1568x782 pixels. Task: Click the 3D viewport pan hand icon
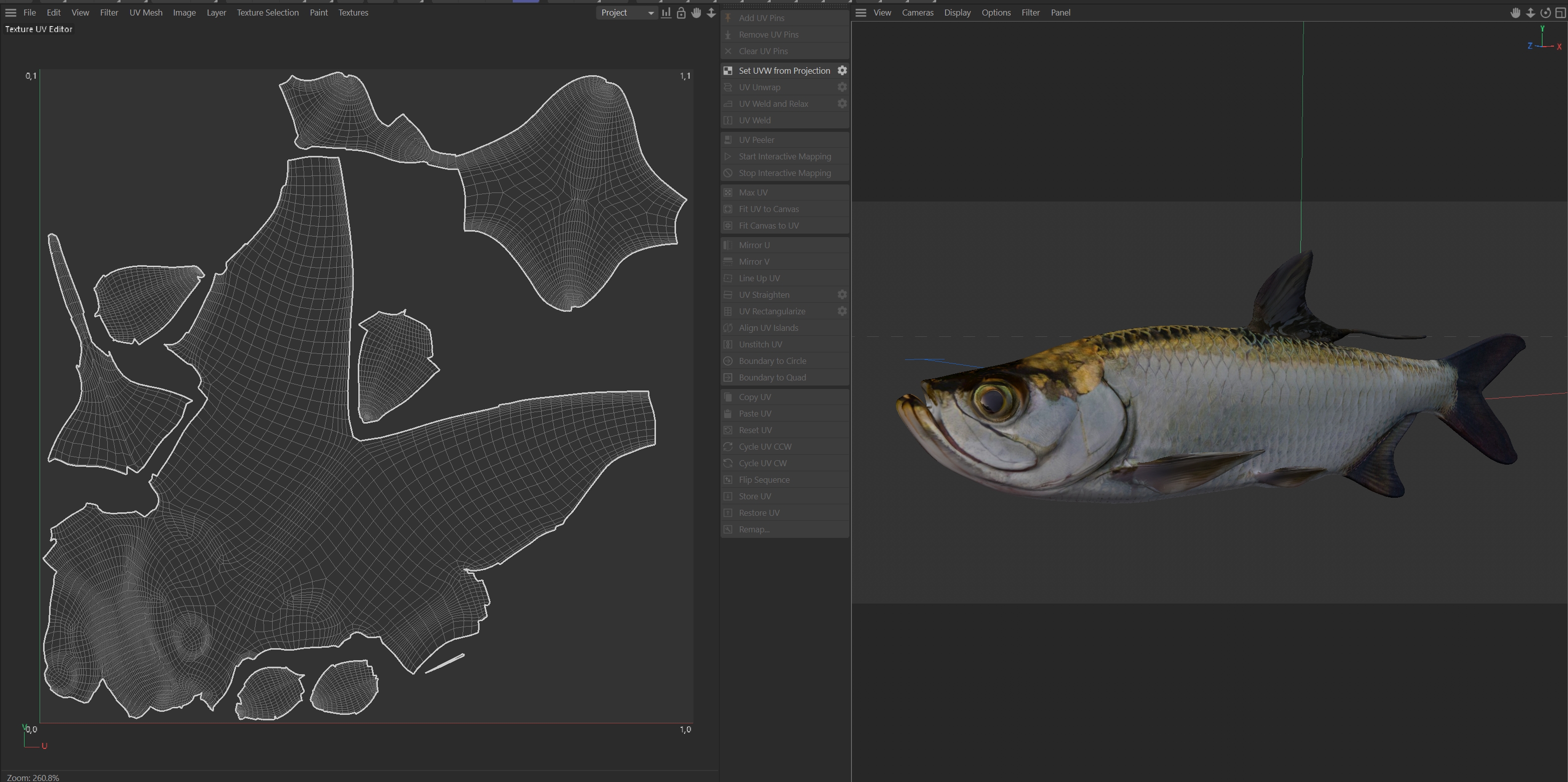coord(1515,13)
